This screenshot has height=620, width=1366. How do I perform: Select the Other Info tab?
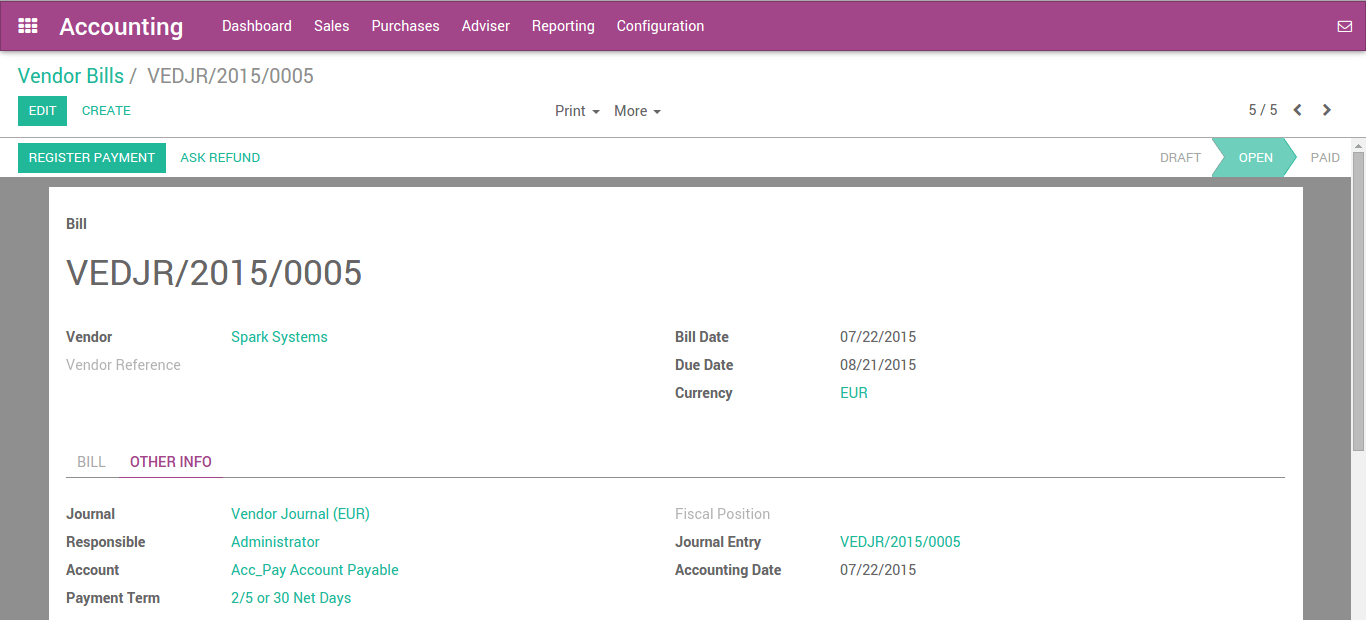170,461
